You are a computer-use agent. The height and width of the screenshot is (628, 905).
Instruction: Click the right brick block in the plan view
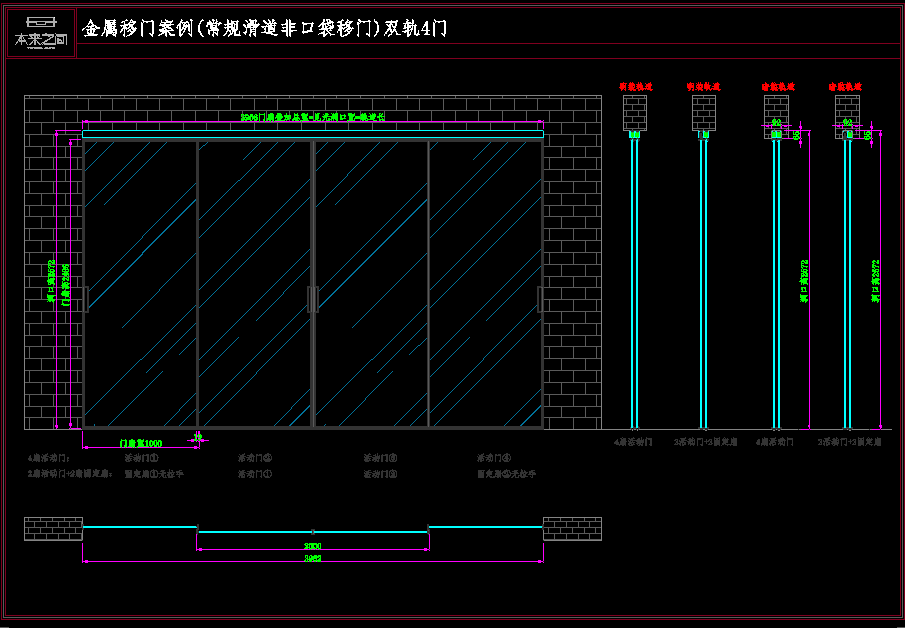click(x=572, y=528)
